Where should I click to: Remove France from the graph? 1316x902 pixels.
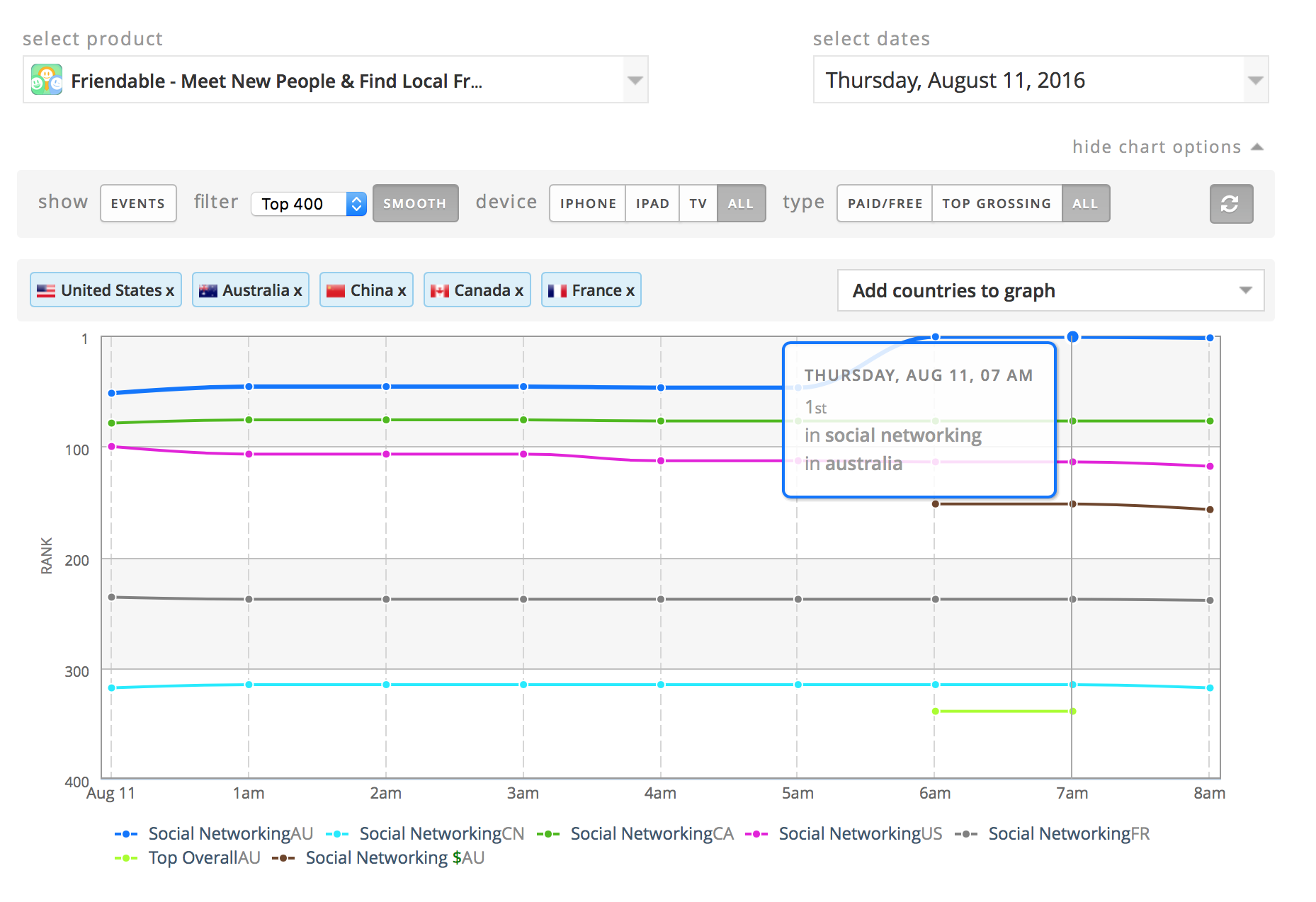pyautogui.click(x=630, y=291)
